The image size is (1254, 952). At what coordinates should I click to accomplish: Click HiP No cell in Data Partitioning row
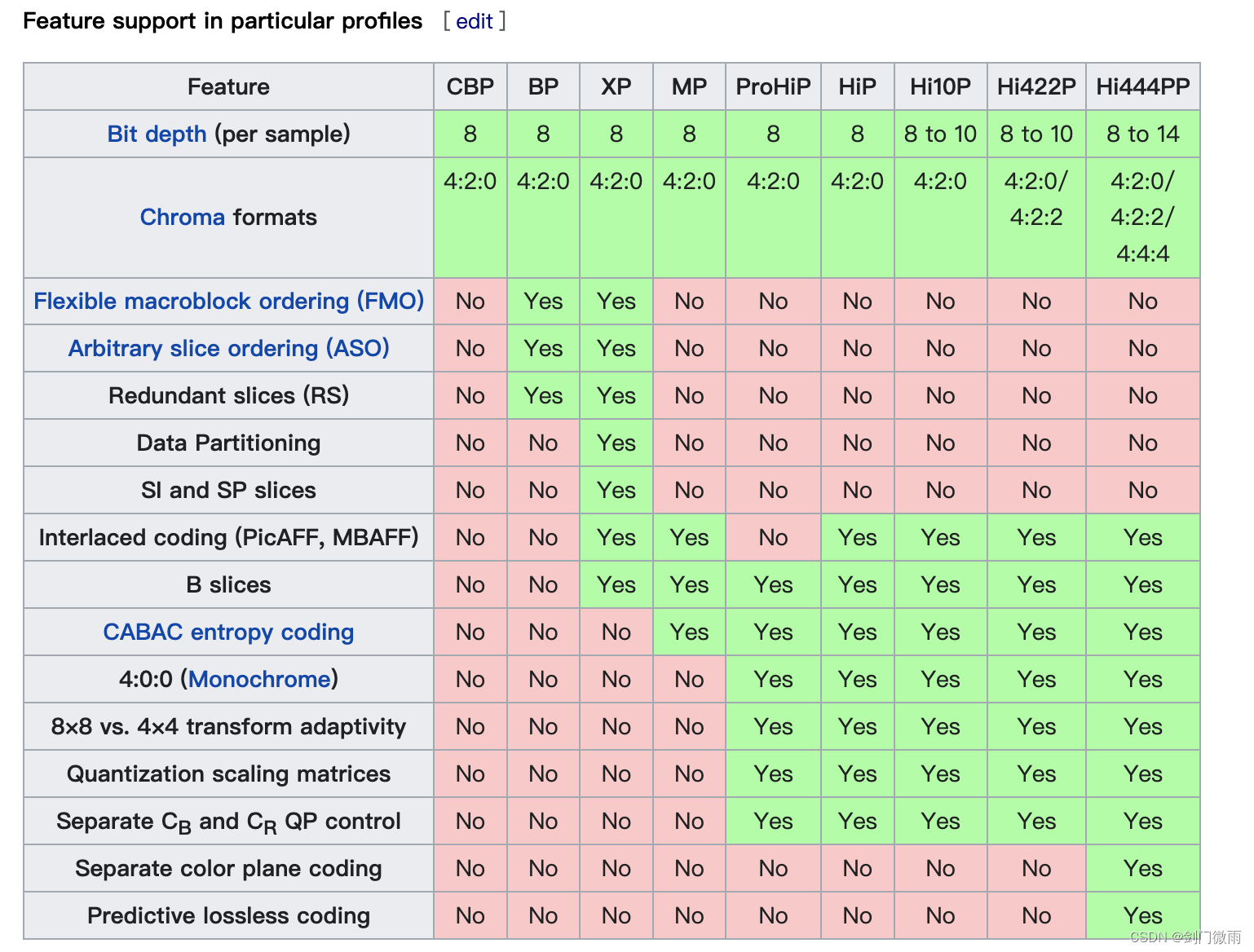pos(857,443)
